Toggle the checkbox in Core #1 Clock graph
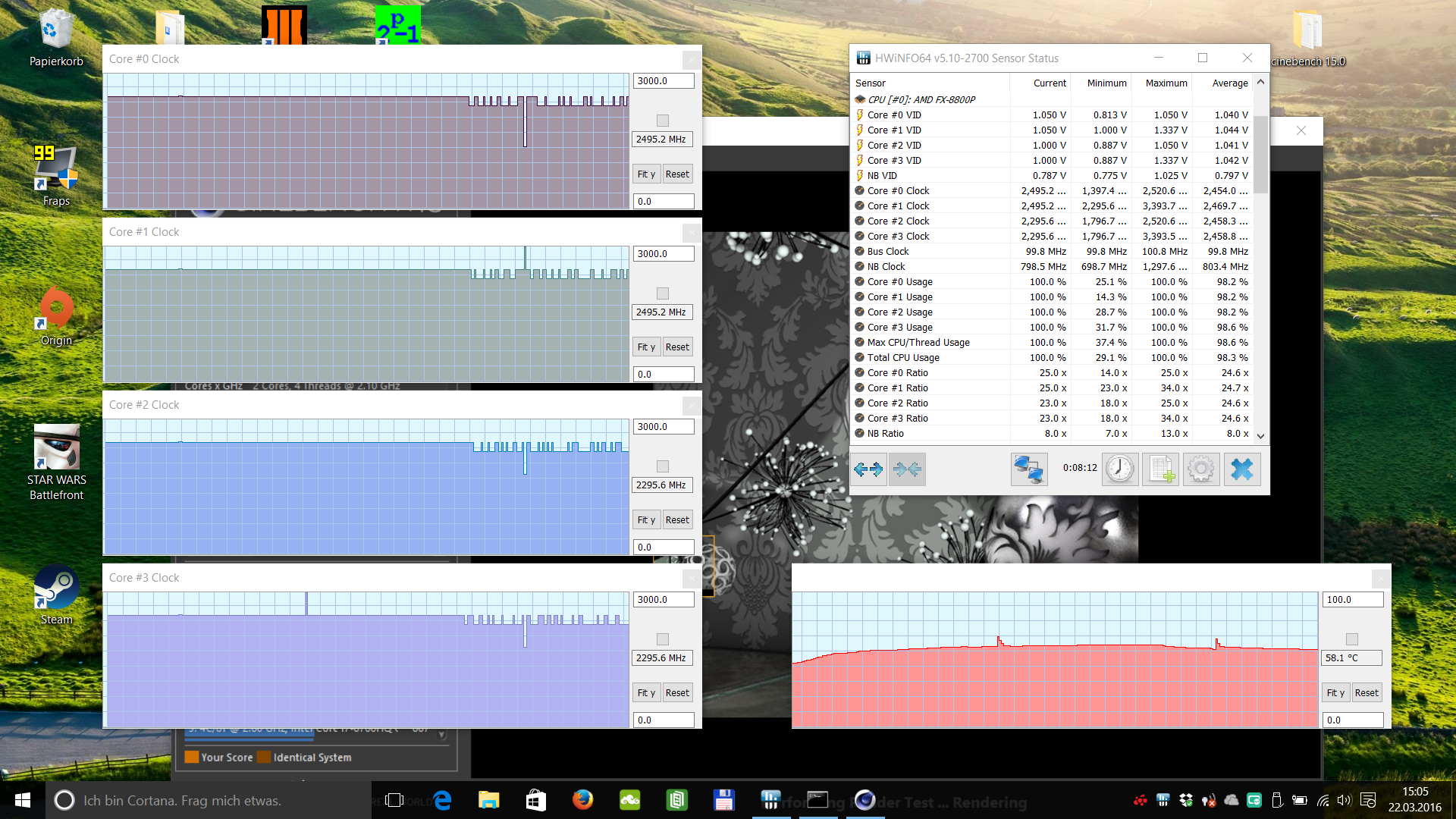Screen dimensions: 1456x819 pos(663,293)
